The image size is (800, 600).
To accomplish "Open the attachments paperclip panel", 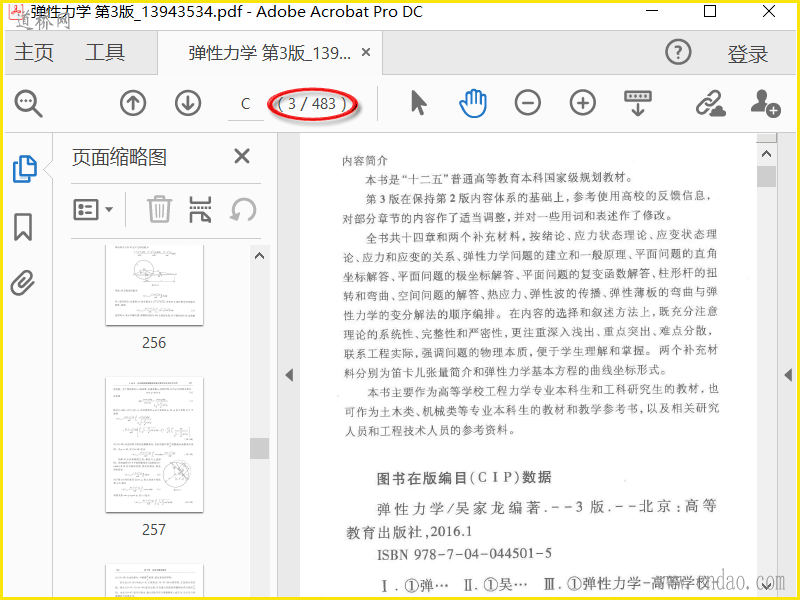I will click(x=23, y=283).
